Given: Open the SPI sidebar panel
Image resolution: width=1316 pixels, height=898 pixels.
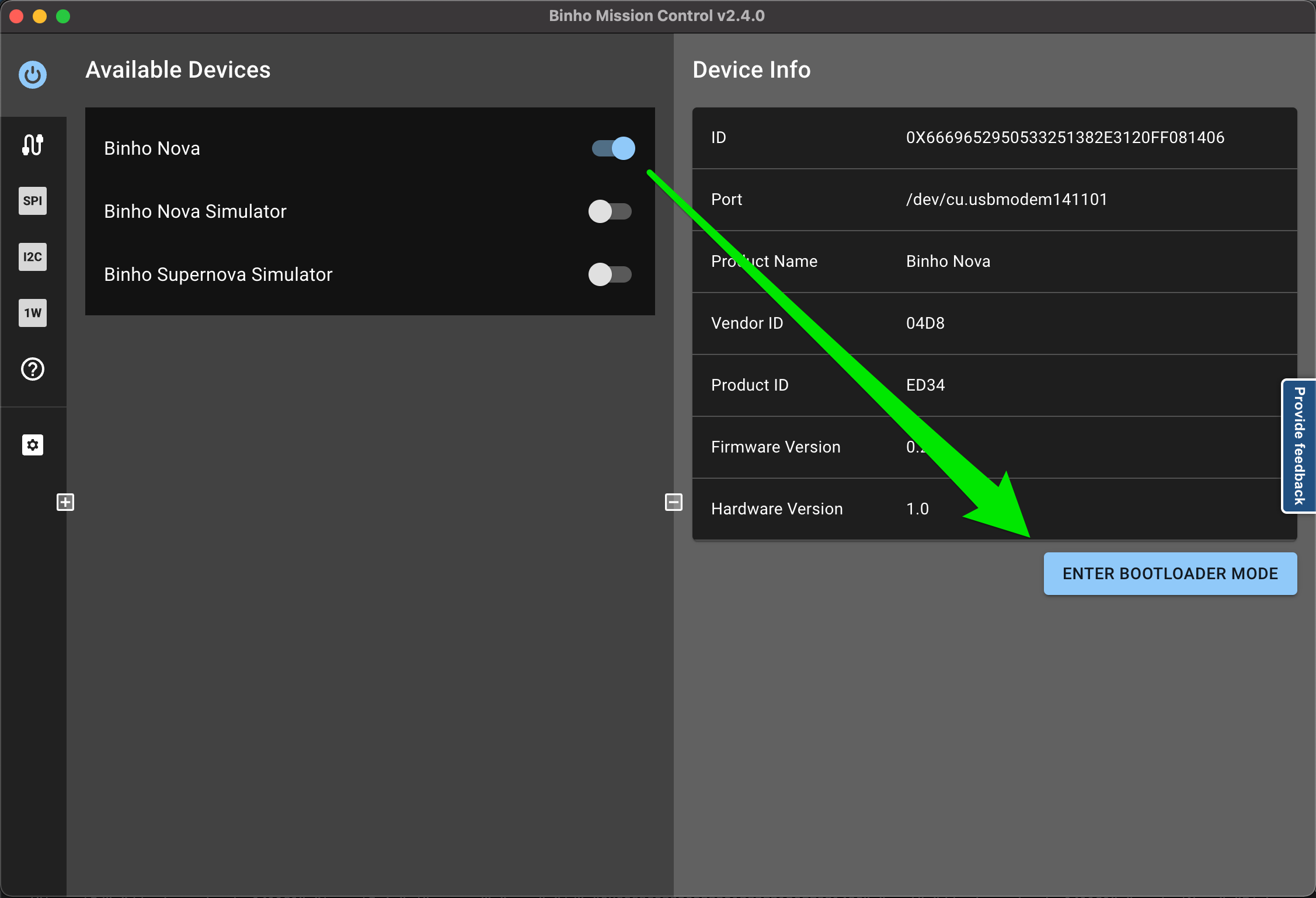Looking at the screenshot, I should [33, 201].
